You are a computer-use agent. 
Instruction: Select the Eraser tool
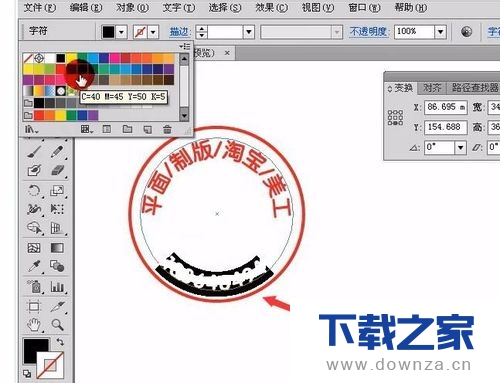(57, 171)
